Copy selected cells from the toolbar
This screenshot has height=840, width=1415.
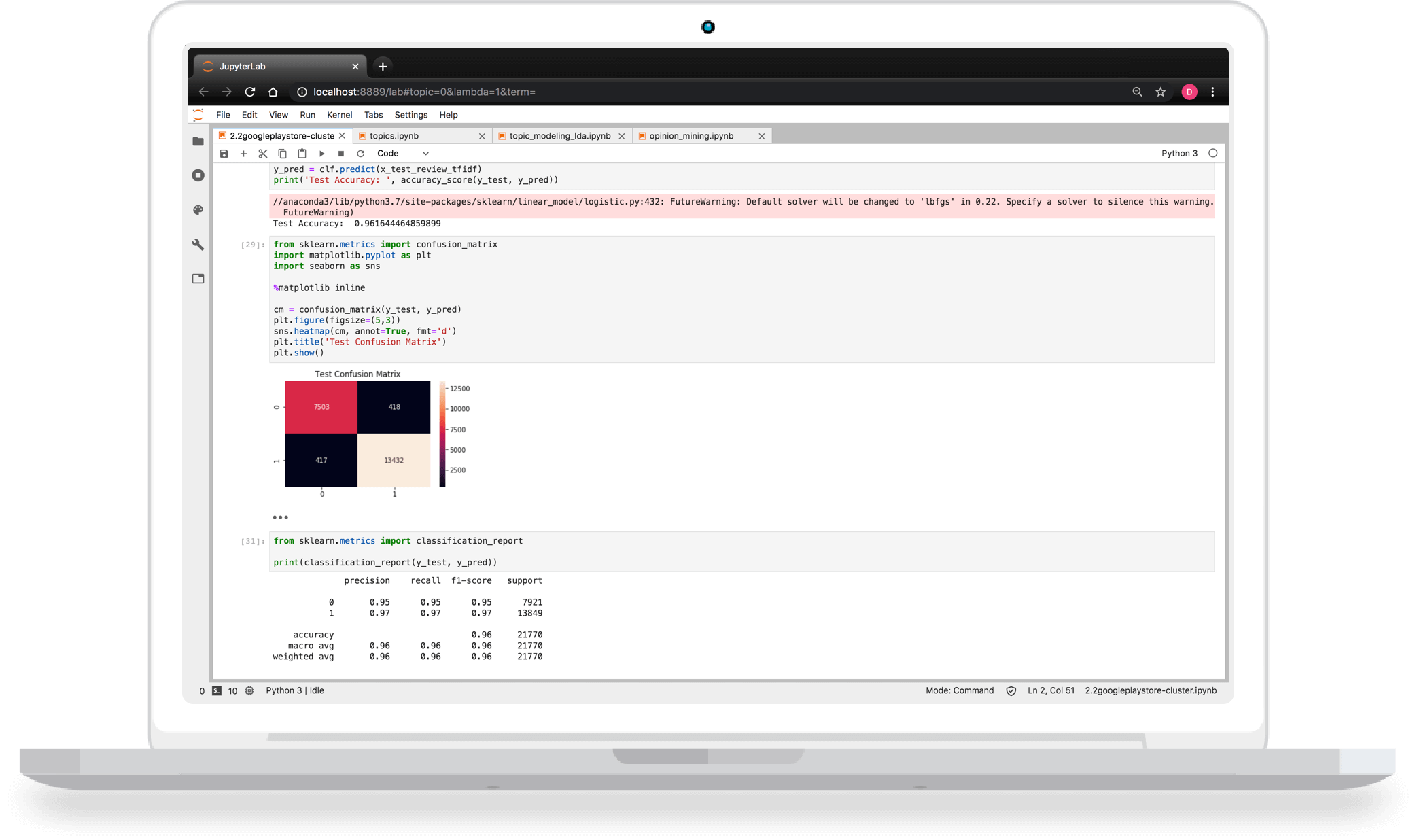click(x=283, y=154)
